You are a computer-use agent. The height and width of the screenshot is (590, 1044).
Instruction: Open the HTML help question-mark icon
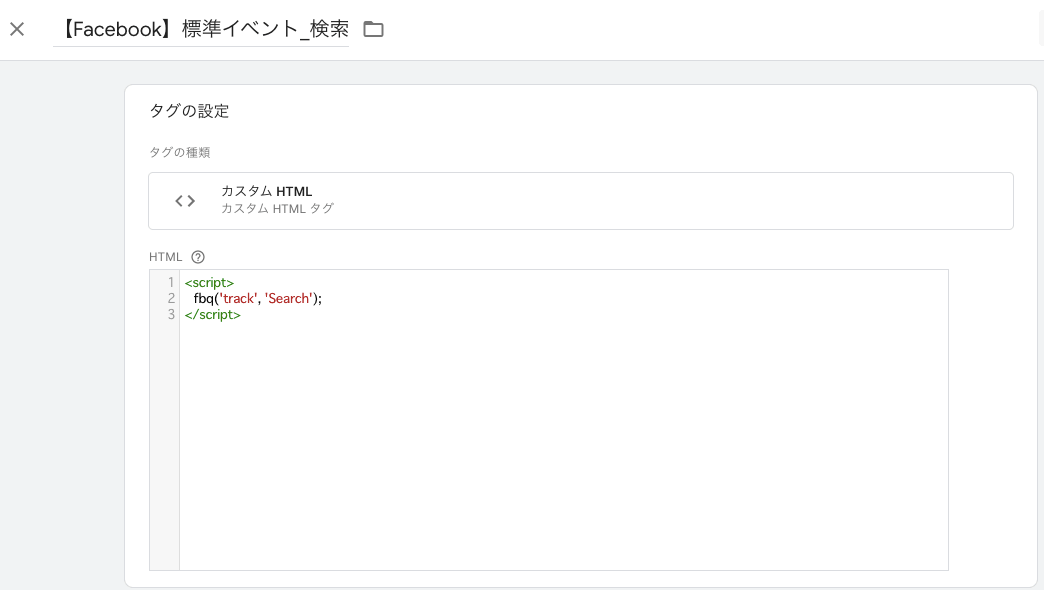coord(198,257)
